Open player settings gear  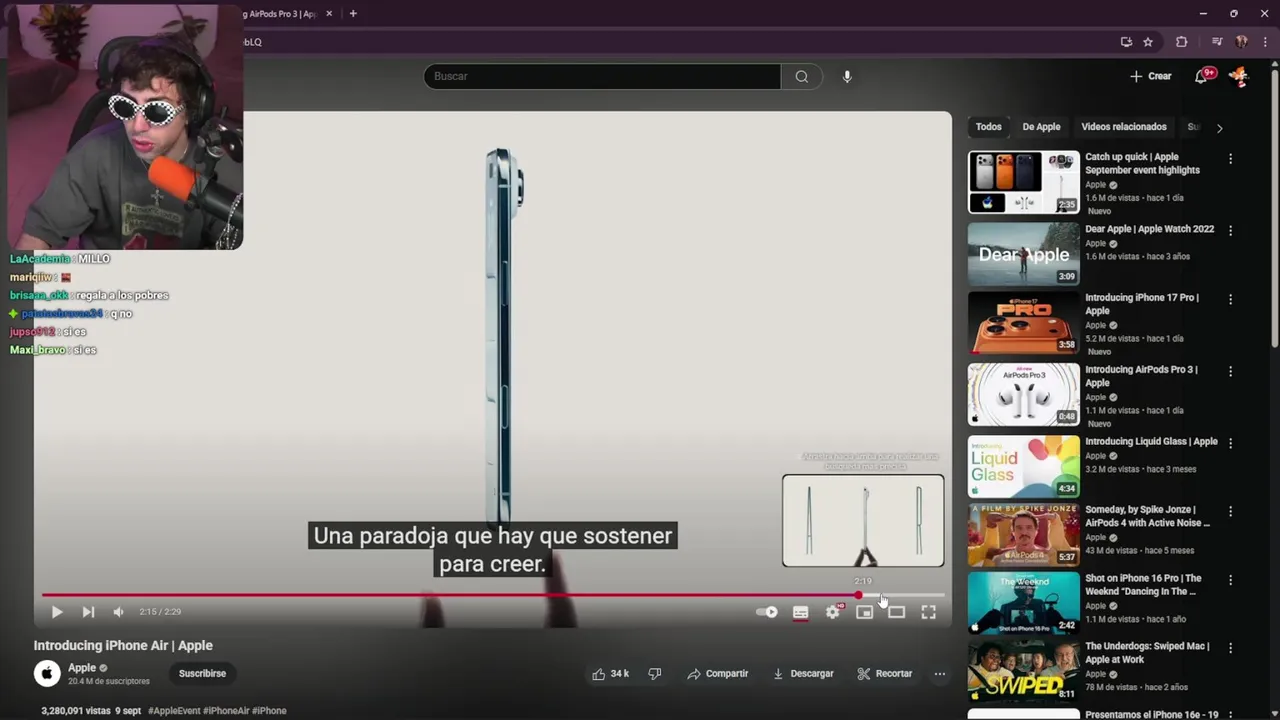(x=833, y=612)
